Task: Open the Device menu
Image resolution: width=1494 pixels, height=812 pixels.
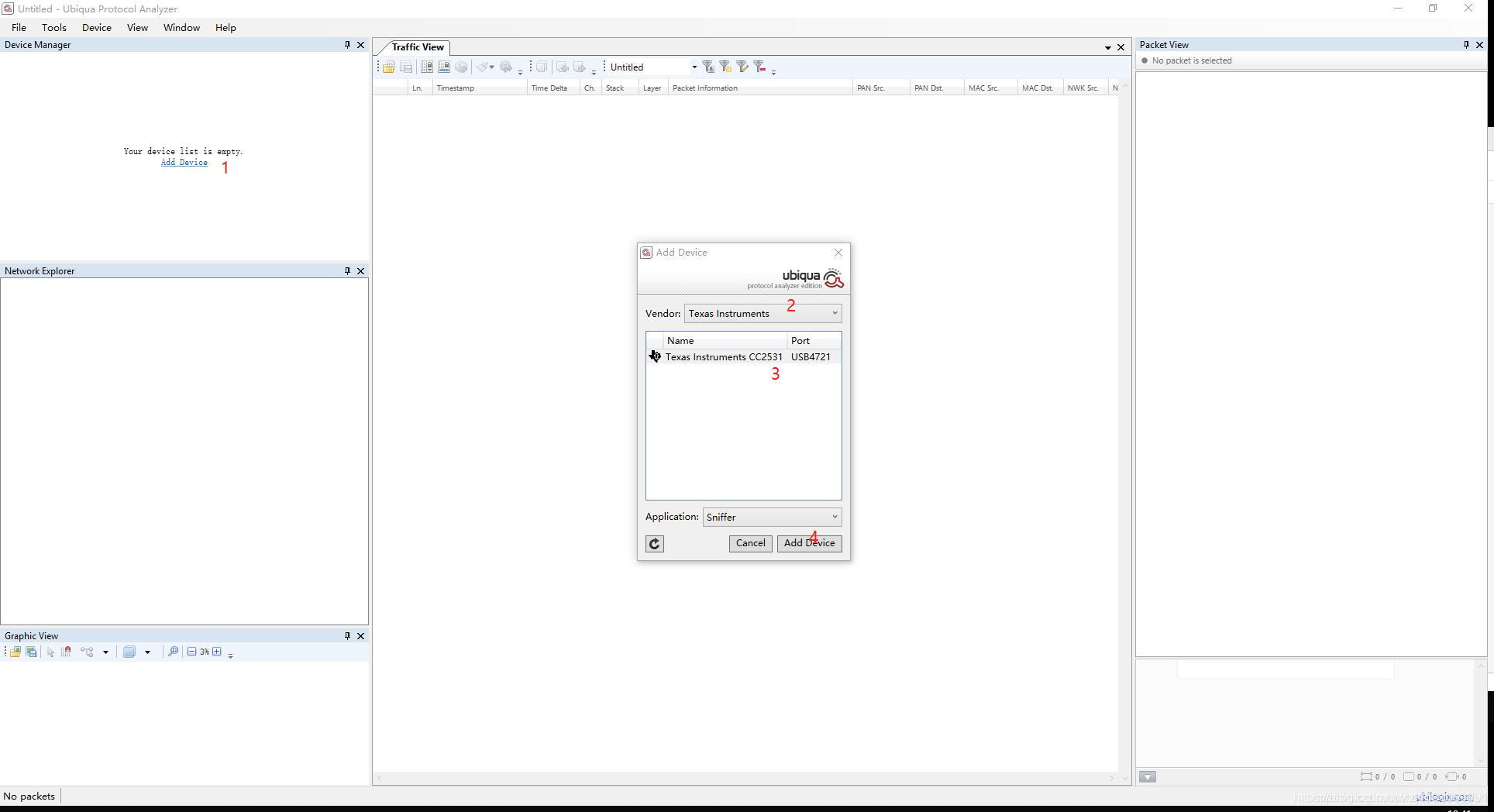Action: 97,28
